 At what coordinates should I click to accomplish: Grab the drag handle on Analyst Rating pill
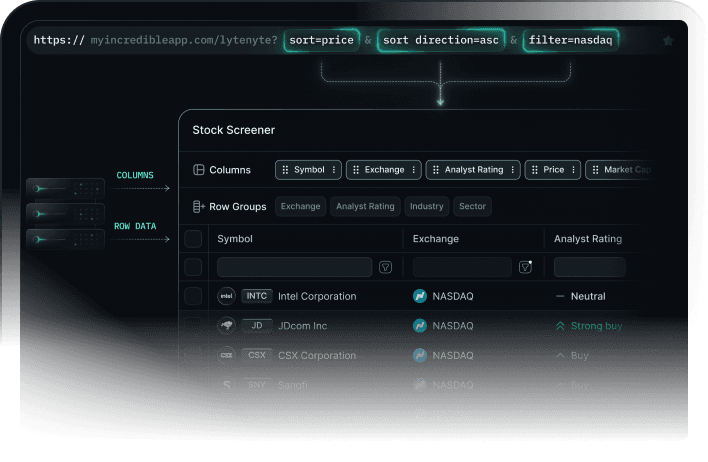[x=436, y=170]
